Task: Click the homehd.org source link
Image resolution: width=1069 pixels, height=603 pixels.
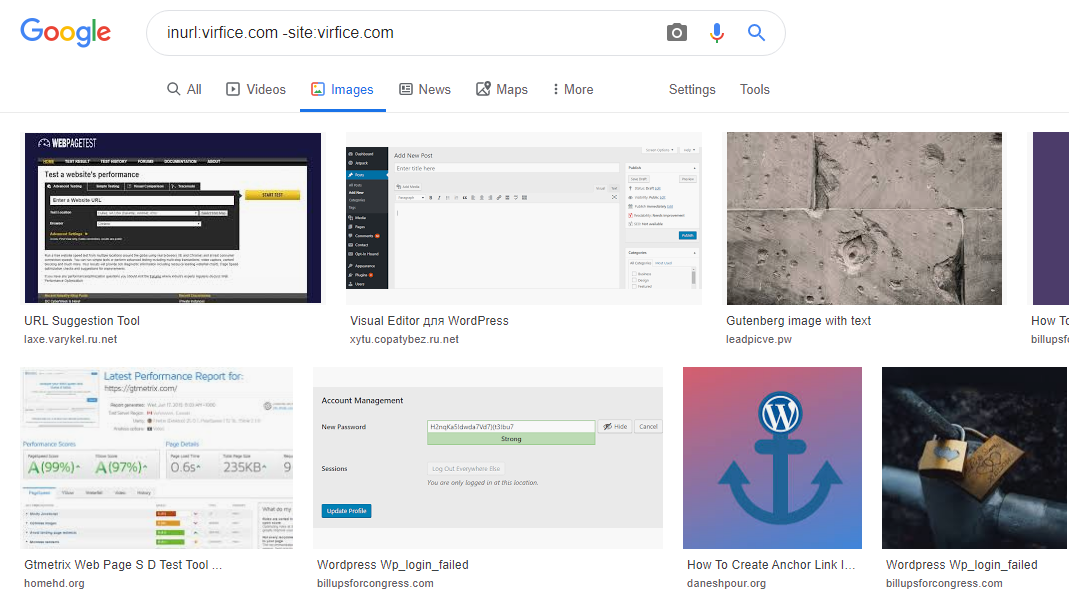Action: 54,583
